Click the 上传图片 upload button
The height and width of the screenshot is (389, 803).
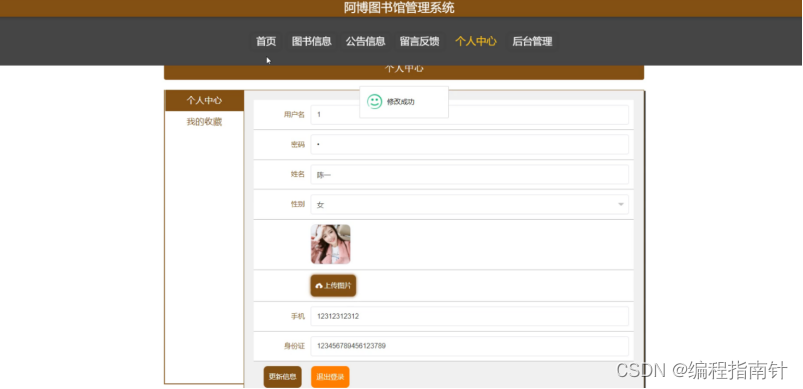(x=333, y=286)
